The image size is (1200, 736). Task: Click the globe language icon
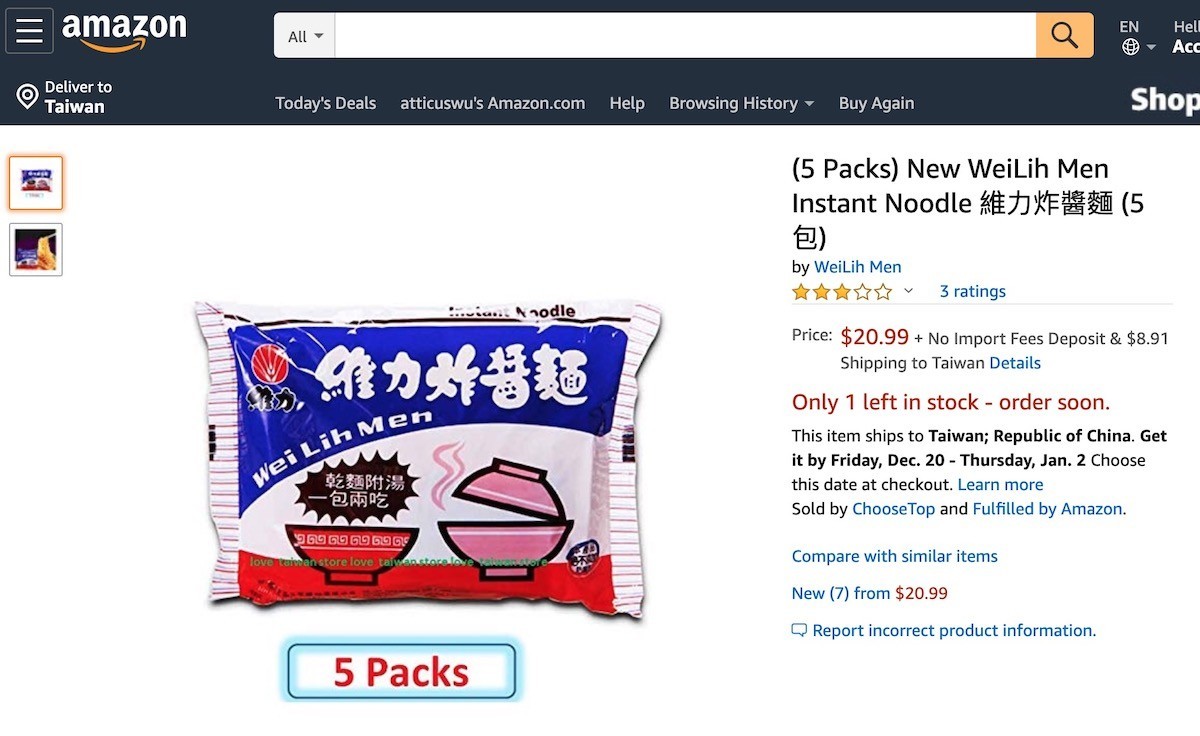(x=1131, y=47)
